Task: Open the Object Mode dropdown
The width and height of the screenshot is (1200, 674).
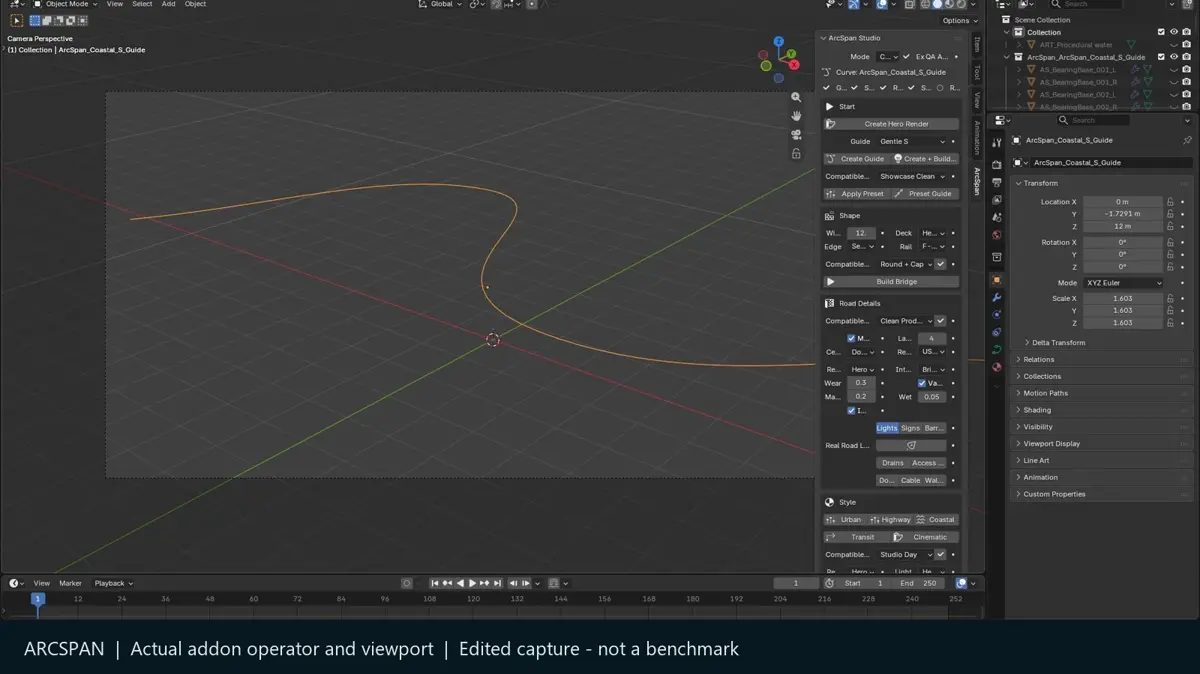Action: pos(63,4)
